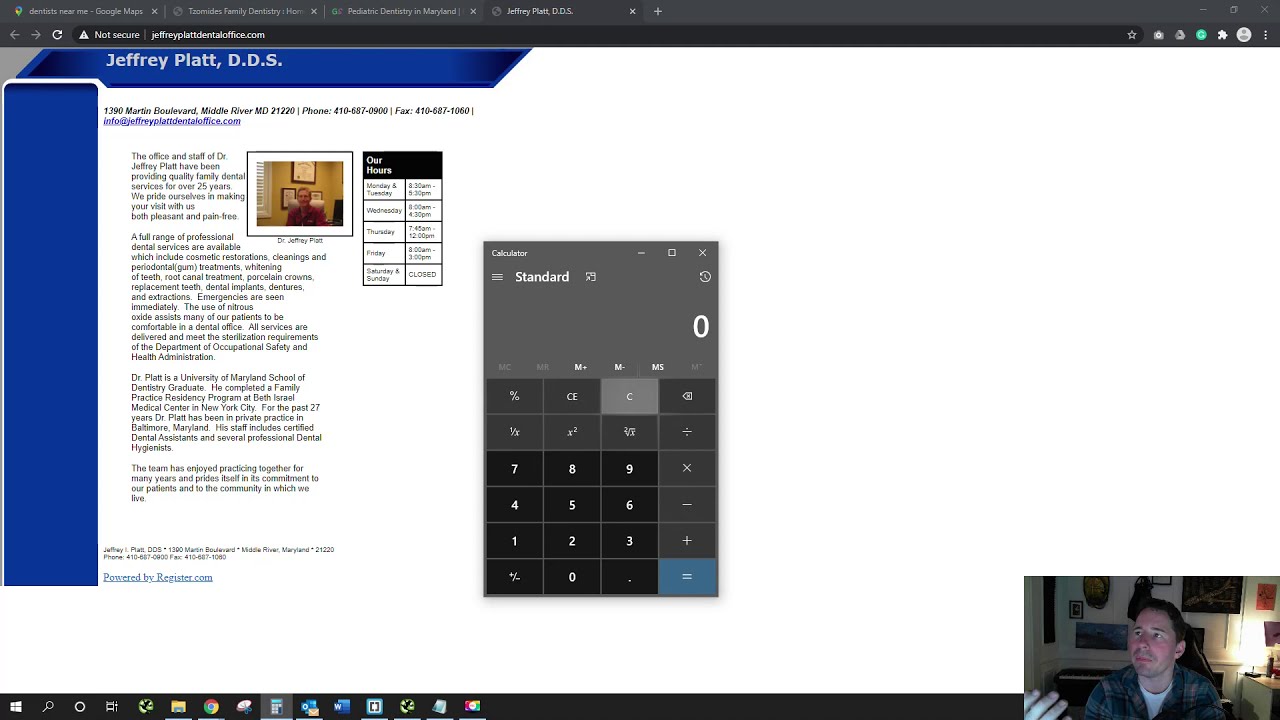This screenshot has height=720, width=1280.
Task: Click the number 0 key
Action: (x=572, y=576)
